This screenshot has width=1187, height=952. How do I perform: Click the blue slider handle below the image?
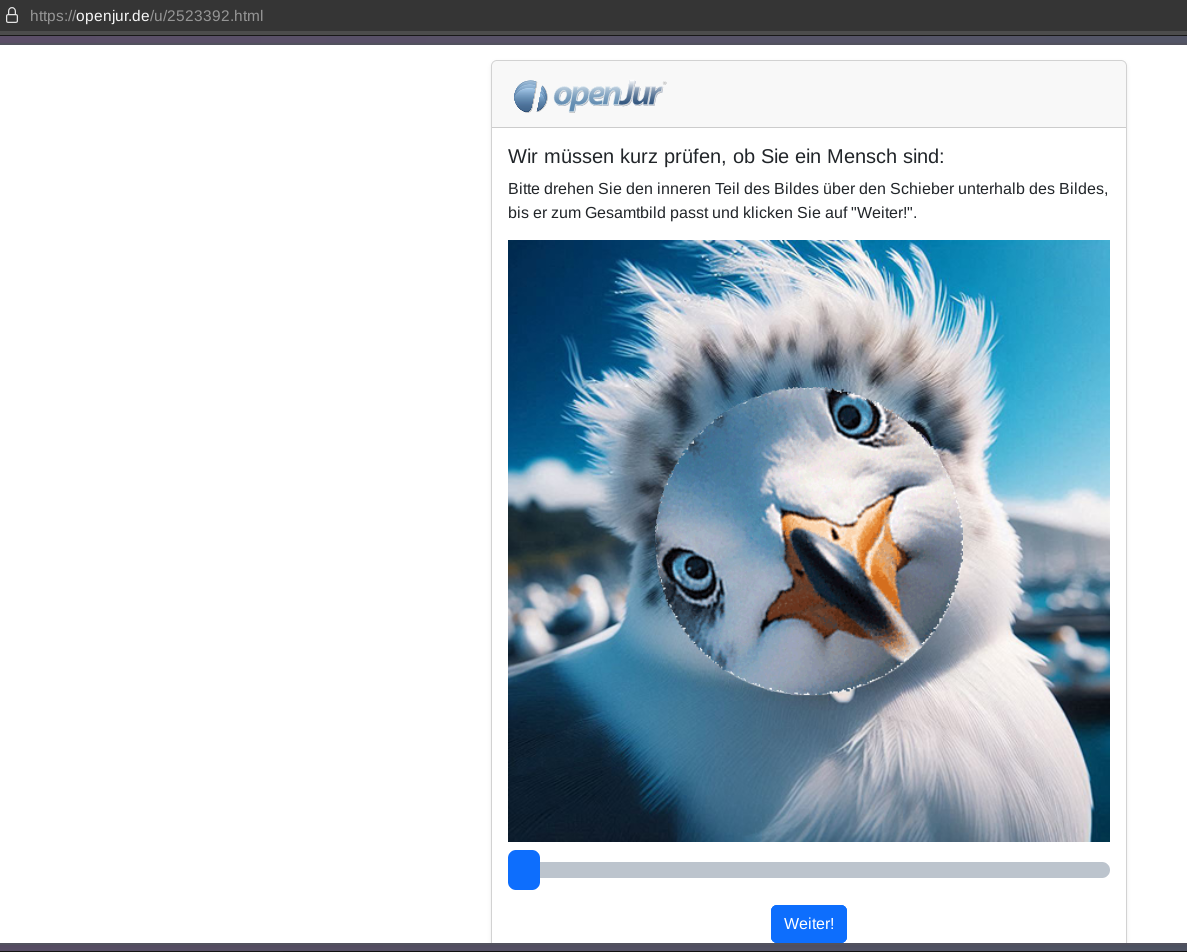tap(524, 870)
